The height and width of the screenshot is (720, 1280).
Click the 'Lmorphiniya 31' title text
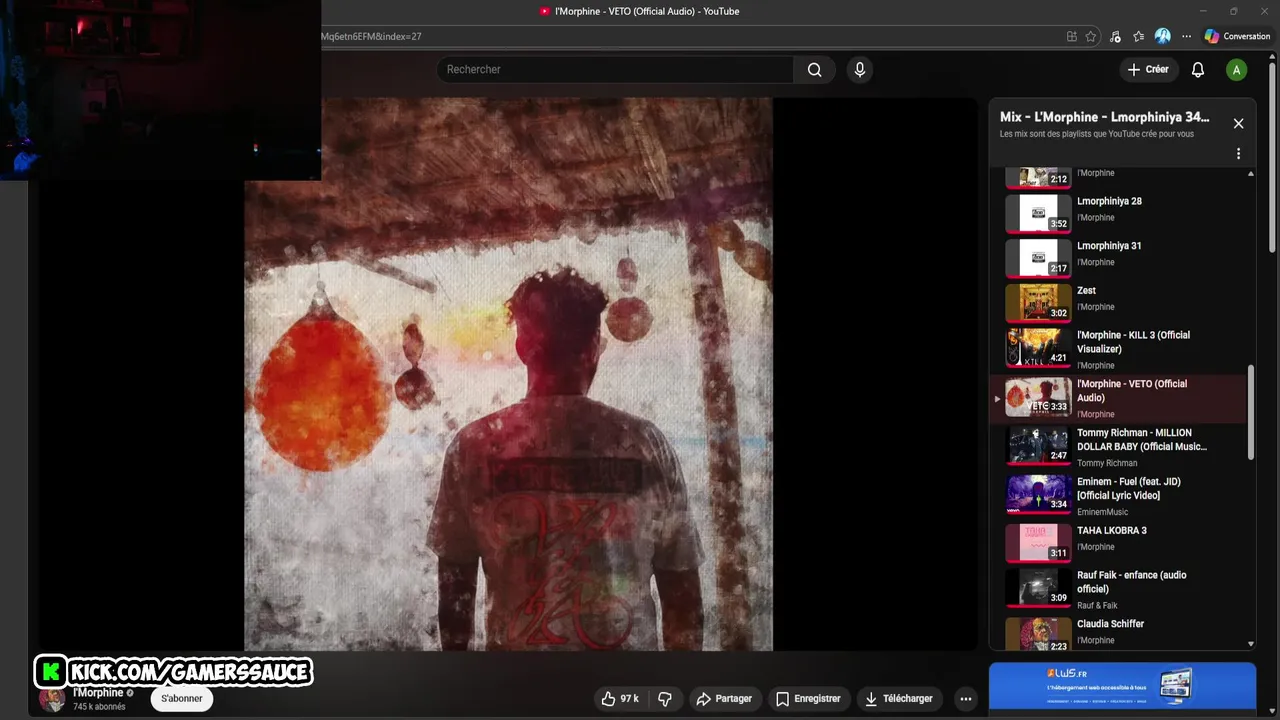tap(1109, 246)
